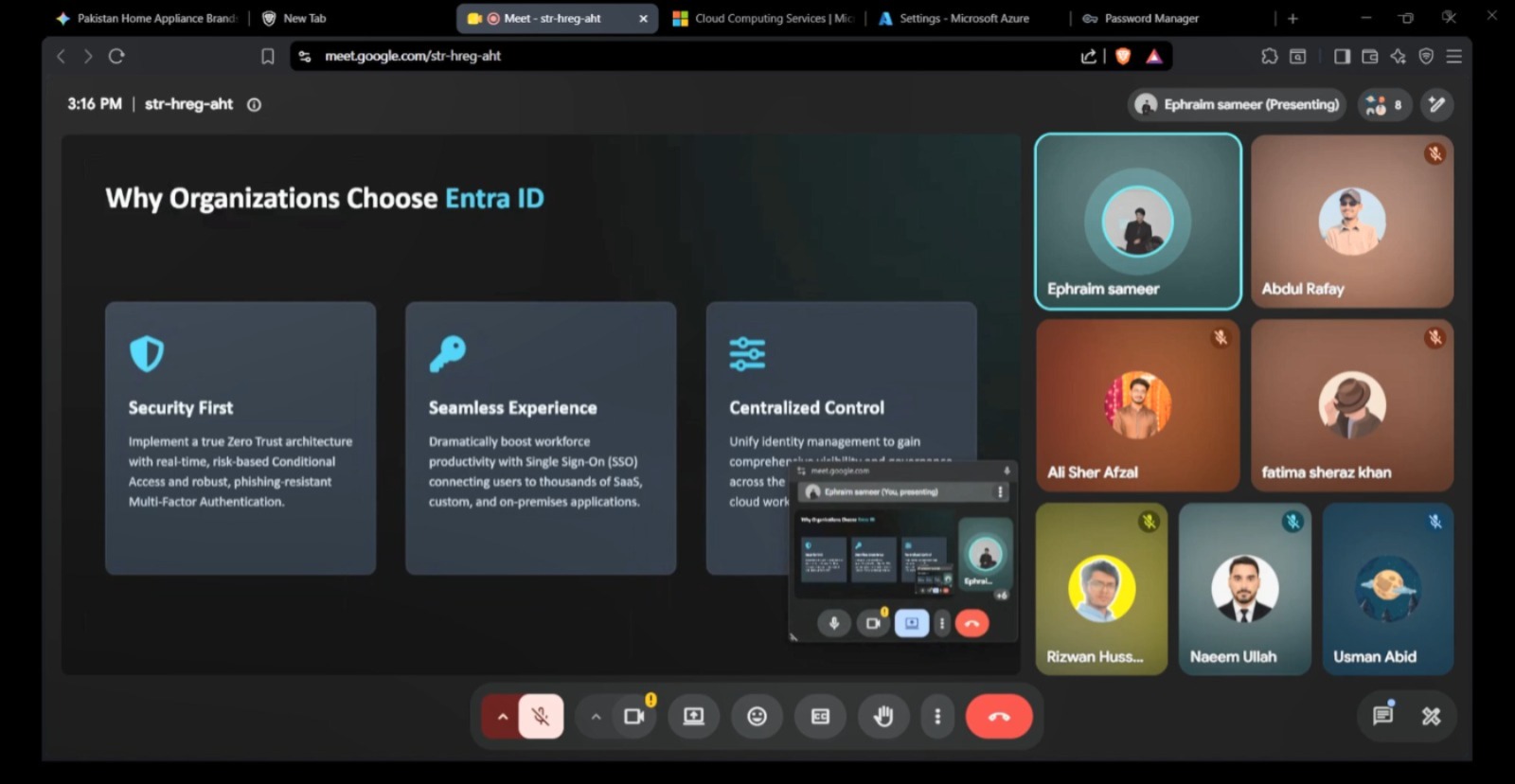The image size is (1515, 784).
Task: Open Brave Rewards triangle icon
Action: (x=1154, y=56)
